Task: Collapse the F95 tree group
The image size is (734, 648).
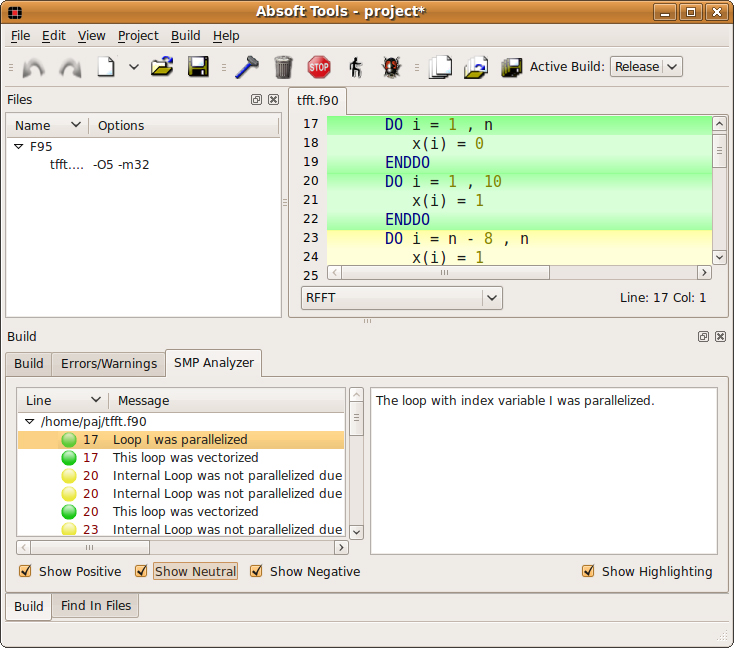Action: (x=19, y=147)
